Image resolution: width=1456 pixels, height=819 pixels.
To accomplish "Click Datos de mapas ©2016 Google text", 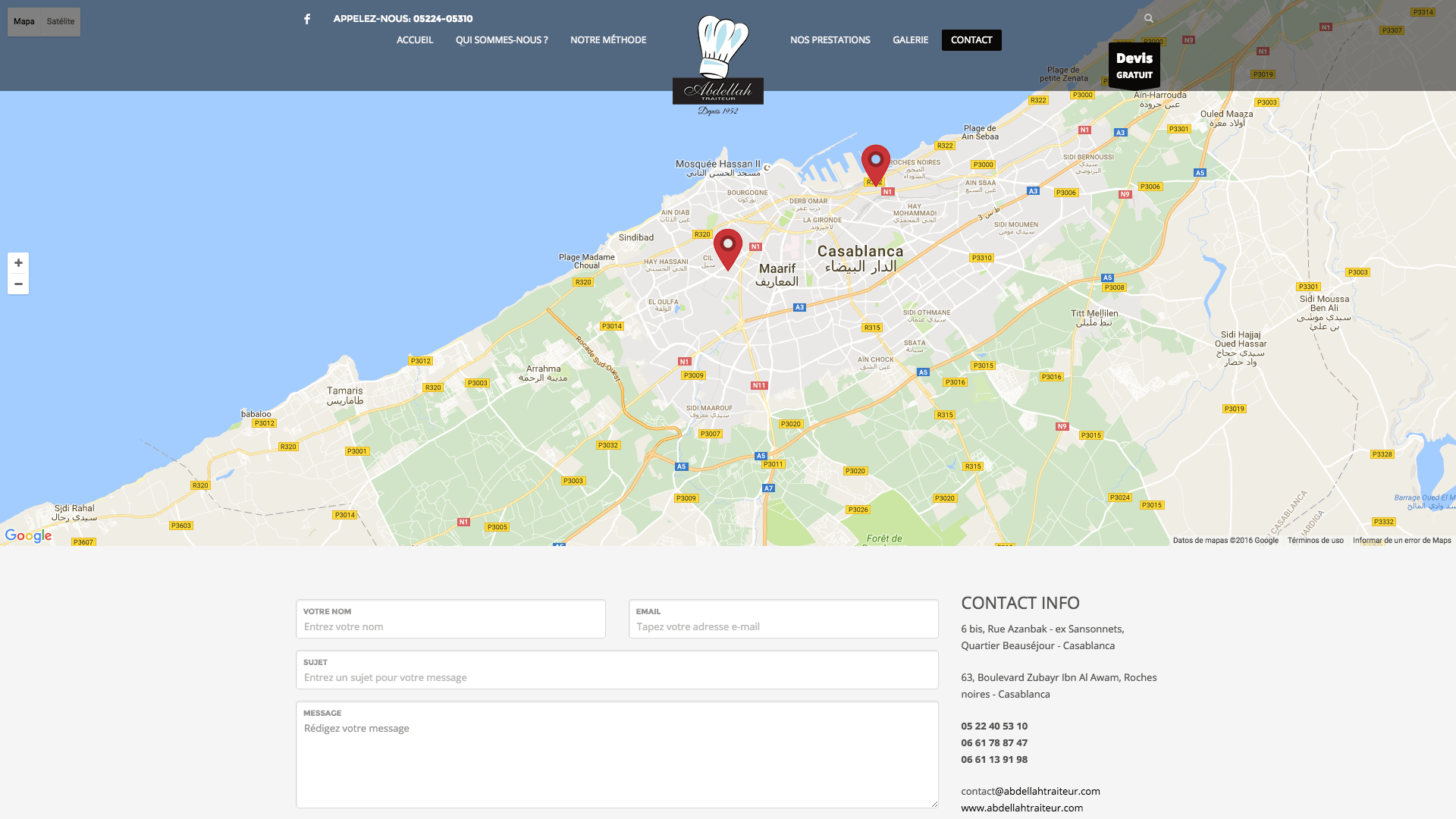I will pyautogui.click(x=1225, y=541).
